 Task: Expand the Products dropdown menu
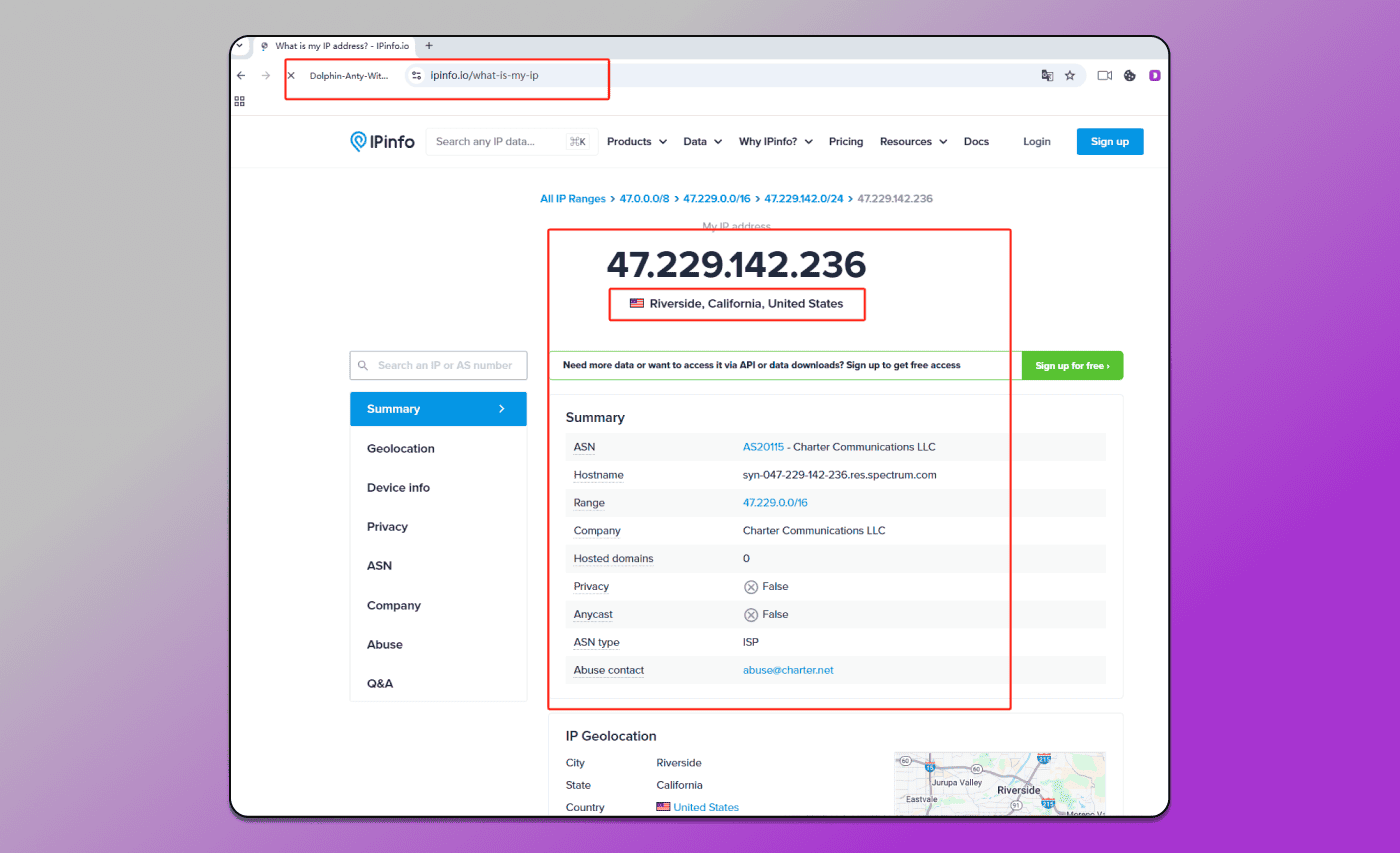(637, 142)
